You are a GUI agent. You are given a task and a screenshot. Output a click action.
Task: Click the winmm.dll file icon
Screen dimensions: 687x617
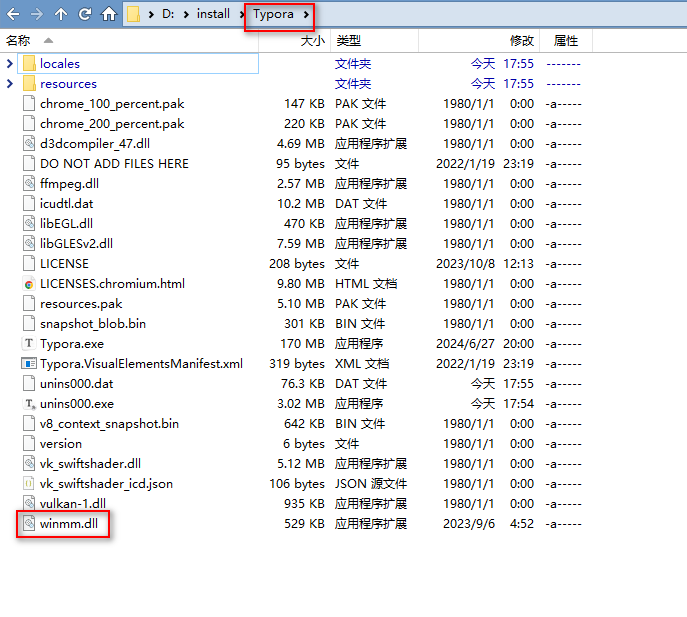click(x=29, y=523)
